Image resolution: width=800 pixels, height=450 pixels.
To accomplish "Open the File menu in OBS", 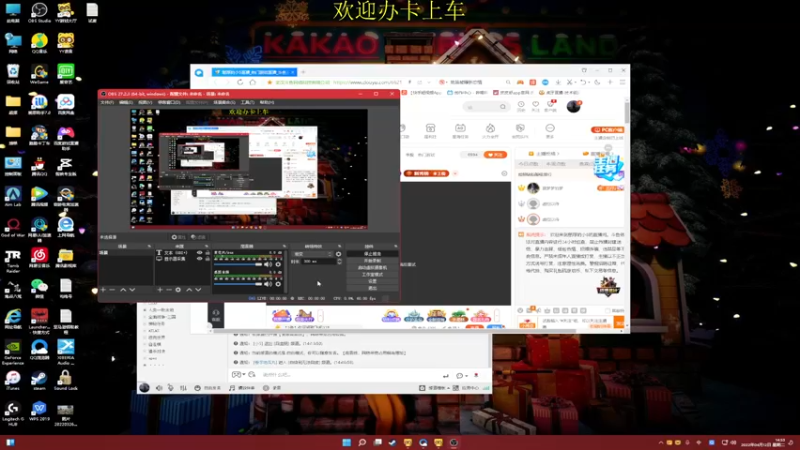I will pyautogui.click(x=107, y=102).
